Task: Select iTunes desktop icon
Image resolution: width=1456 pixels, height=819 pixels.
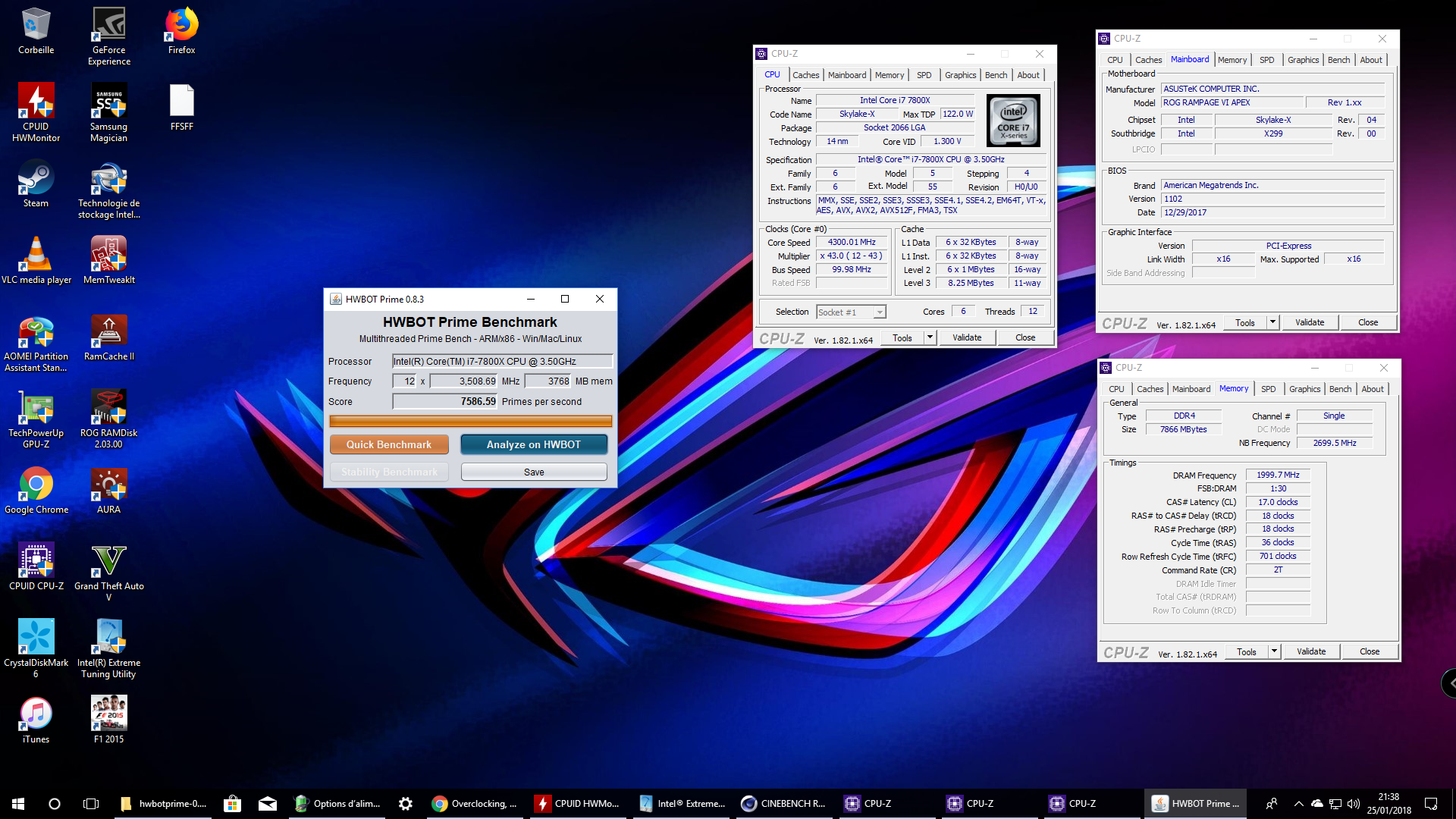Action: (36, 720)
